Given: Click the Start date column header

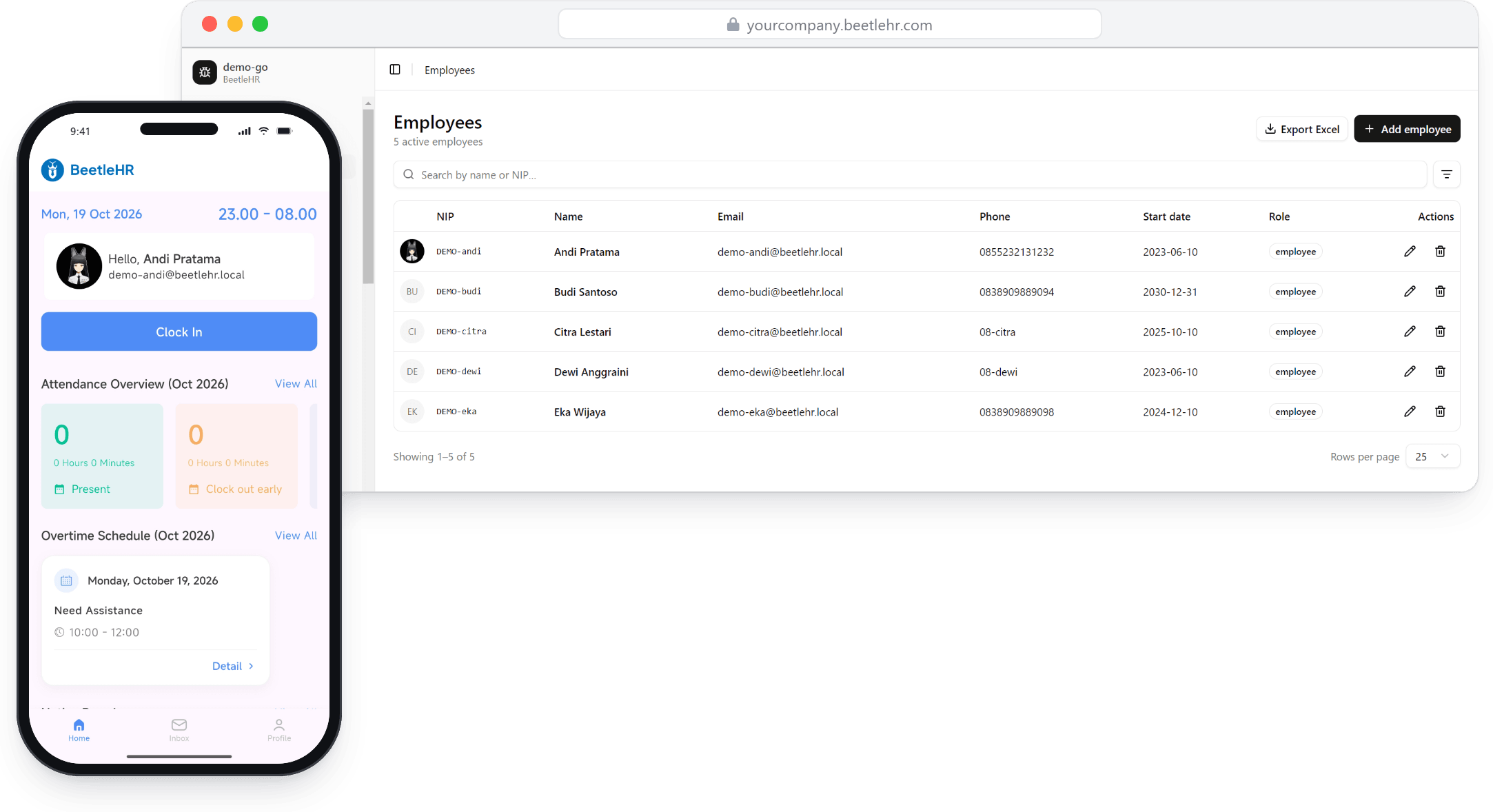Looking at the screenshot, I should click(1166, 216).
